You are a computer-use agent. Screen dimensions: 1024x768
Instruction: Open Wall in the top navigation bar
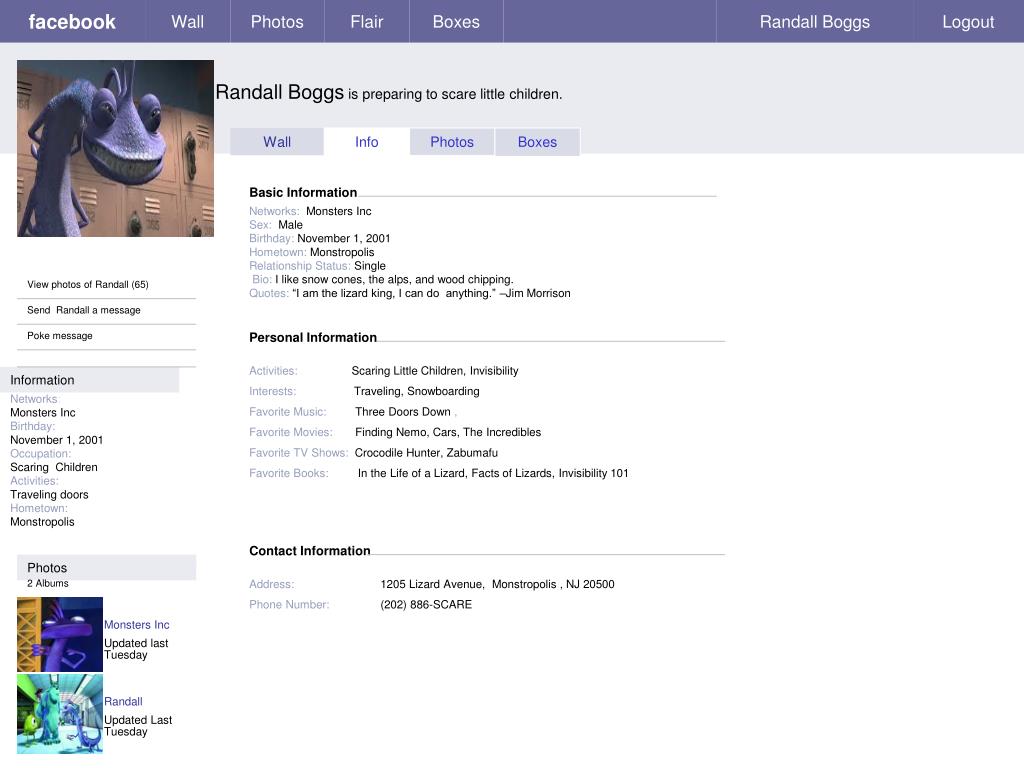pos(187,22)
